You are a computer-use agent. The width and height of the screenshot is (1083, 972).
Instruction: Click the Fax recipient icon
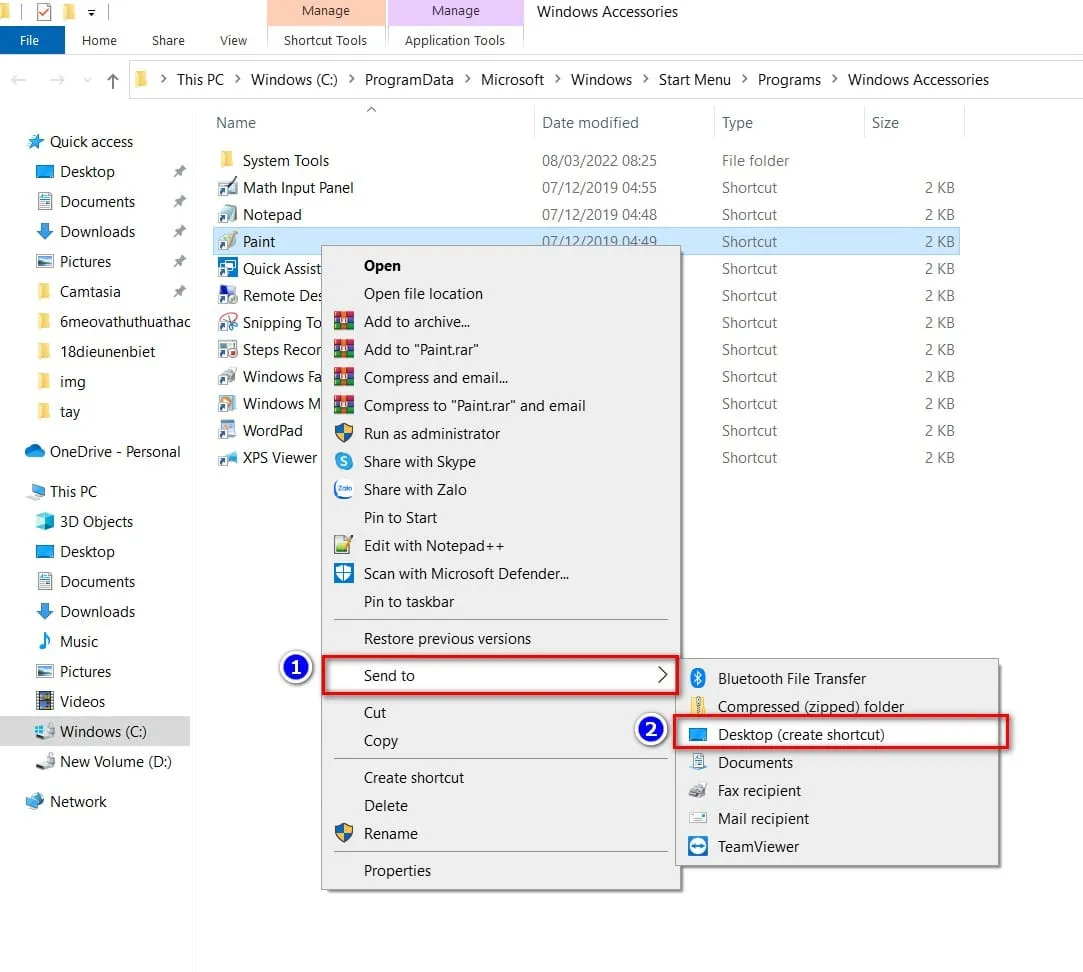pos(700,790)
